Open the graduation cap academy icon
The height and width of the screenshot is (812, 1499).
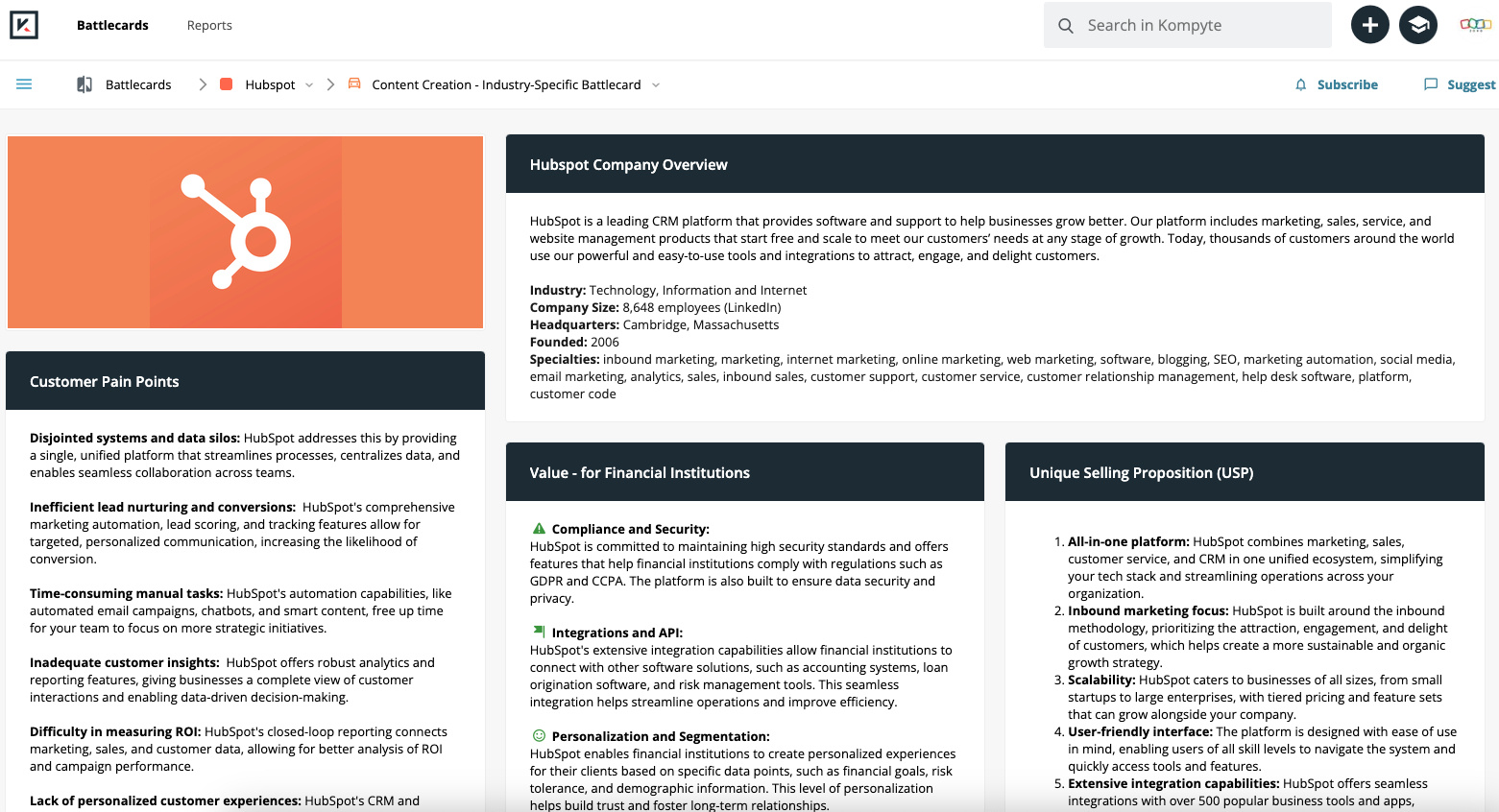(1418, 25)
